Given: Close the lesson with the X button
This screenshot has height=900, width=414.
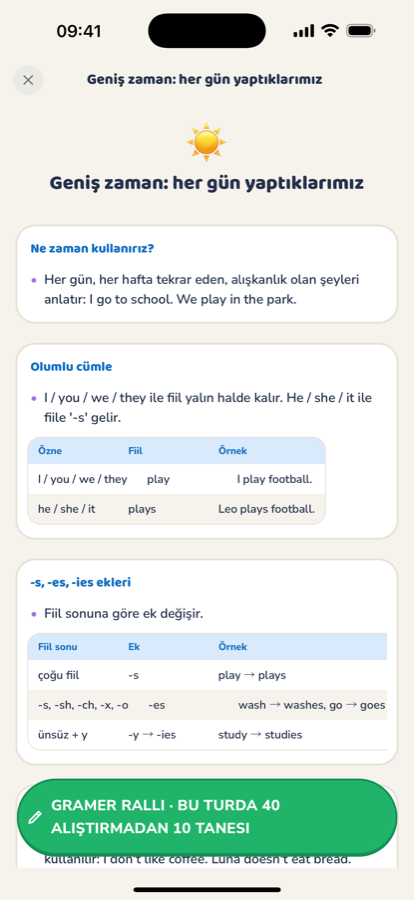Looking at the screenshot, I should [28, 80].
